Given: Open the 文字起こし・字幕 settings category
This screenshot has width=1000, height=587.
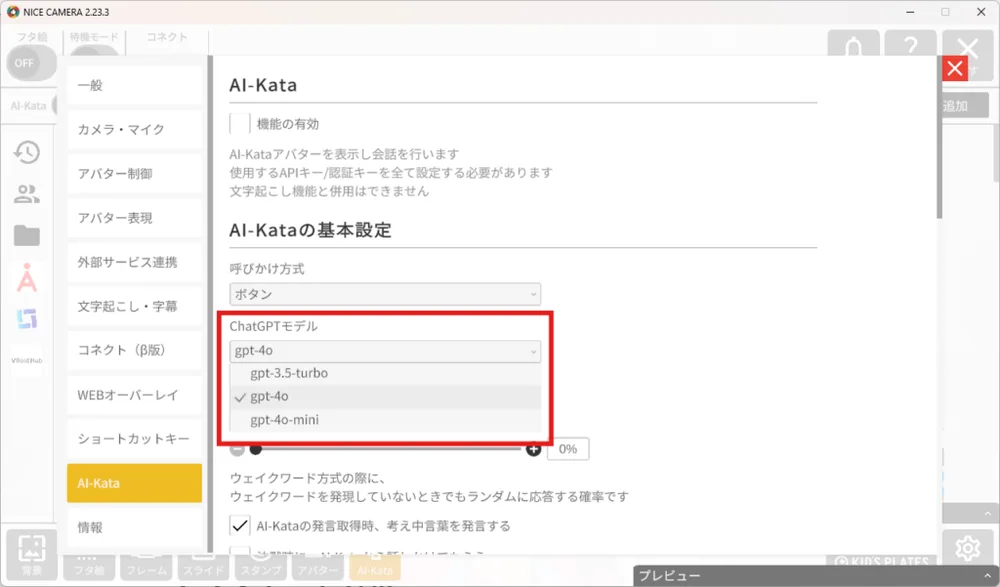Looking at the screenshot, I should (135, 306).
